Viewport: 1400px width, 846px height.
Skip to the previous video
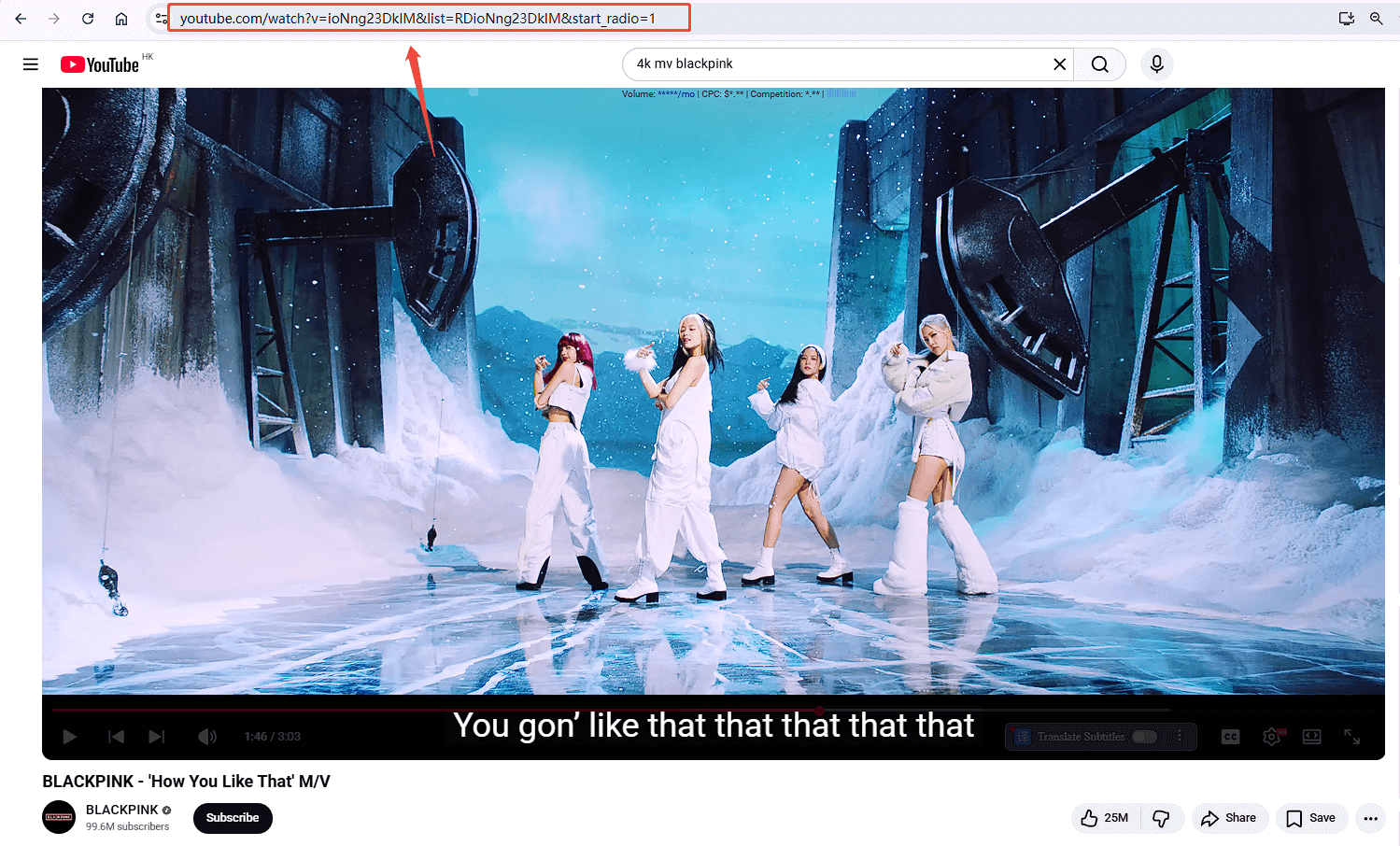(x=116, y=737)
